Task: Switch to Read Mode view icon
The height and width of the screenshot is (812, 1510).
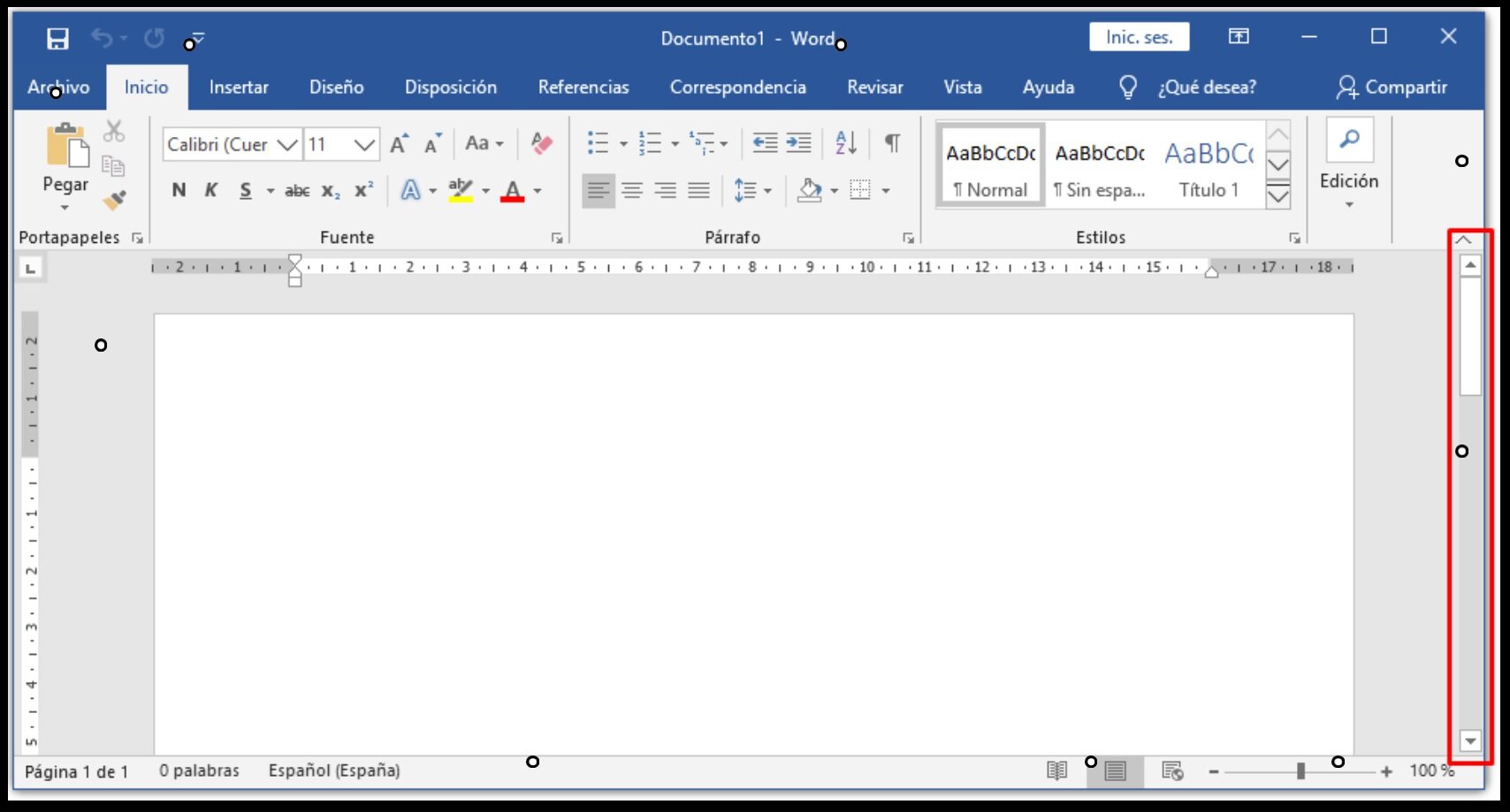Action: pyautogui.click(x=1056, y=771)
